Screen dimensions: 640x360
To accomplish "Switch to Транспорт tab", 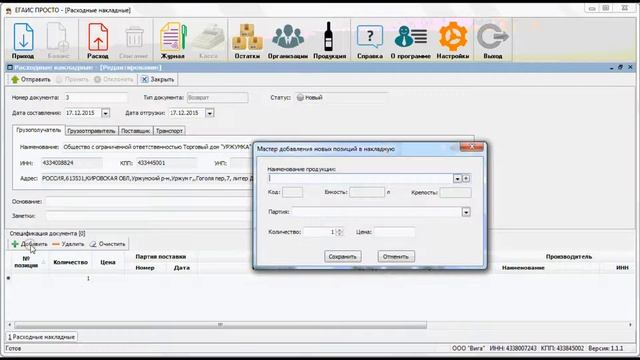I will [x=169, y=131].
